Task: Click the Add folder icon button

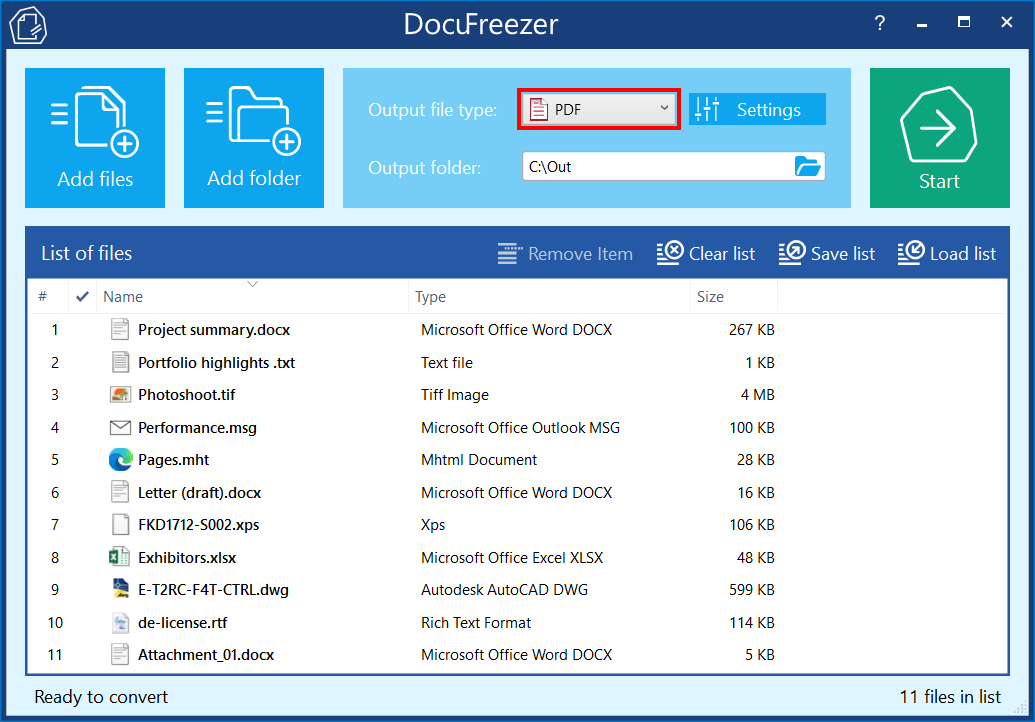Action: pos(254,138)
